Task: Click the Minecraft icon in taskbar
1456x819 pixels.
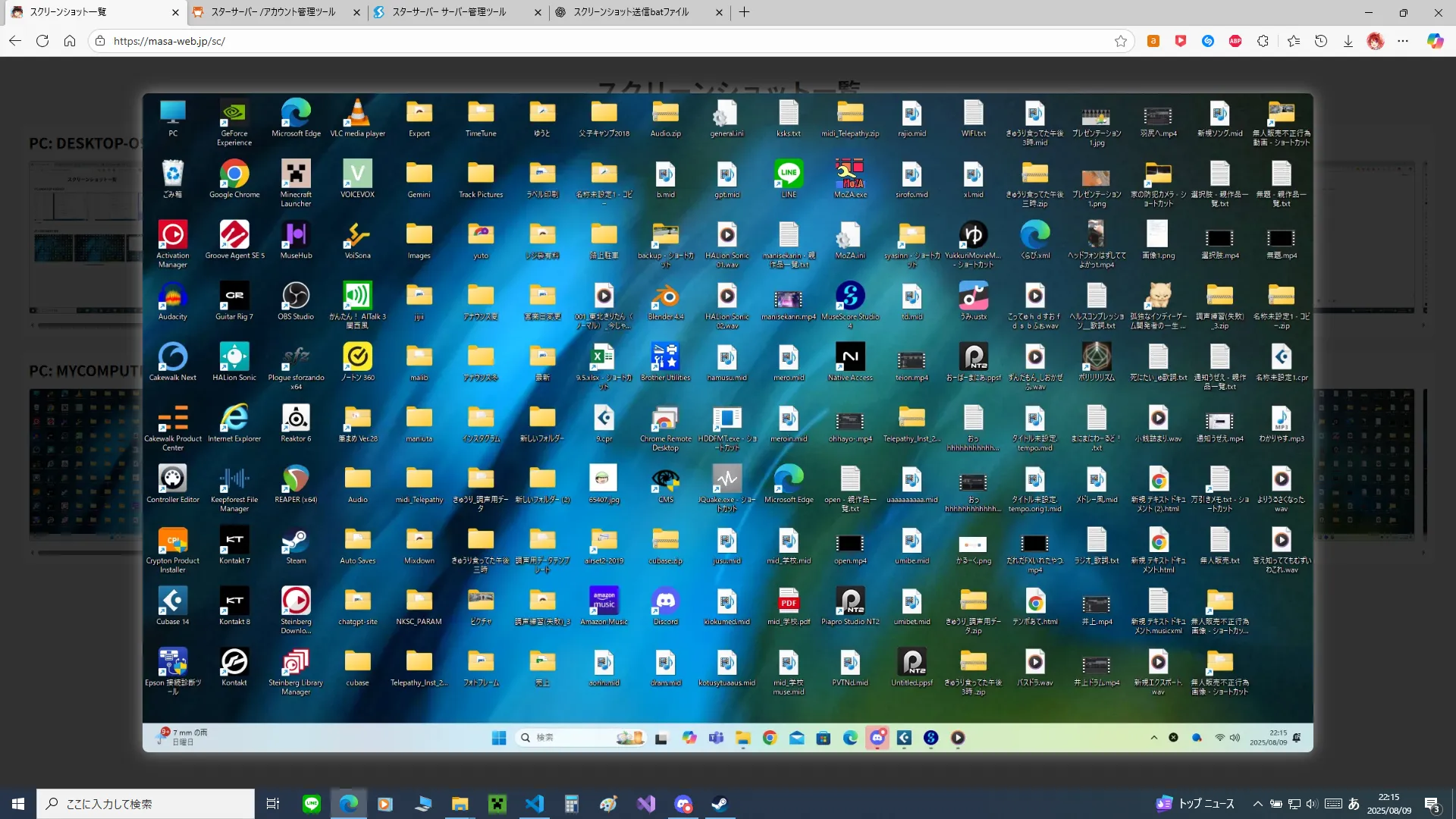Action: [x=497, y=804]
